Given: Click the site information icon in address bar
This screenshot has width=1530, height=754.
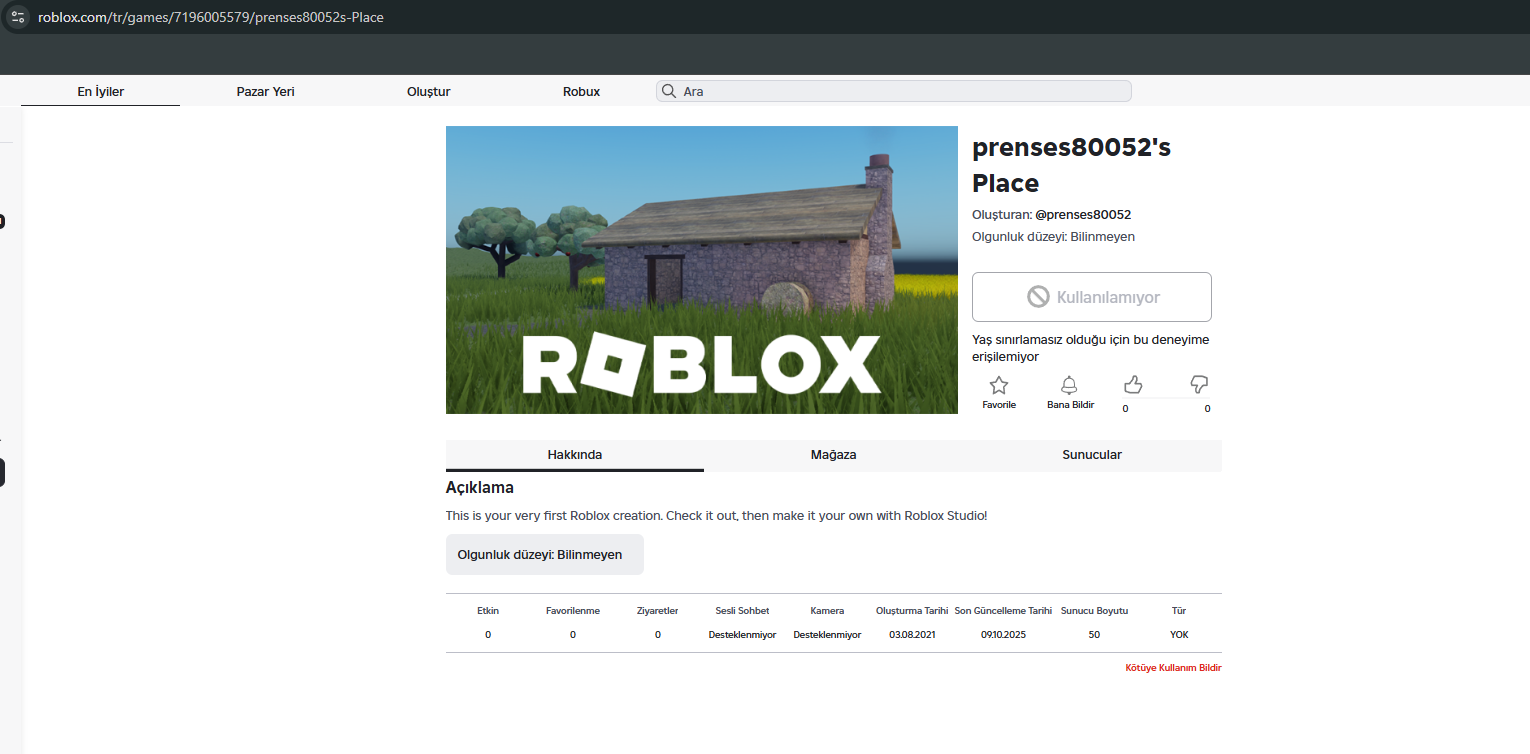Looking at the screenshot, I should point(17,17).
